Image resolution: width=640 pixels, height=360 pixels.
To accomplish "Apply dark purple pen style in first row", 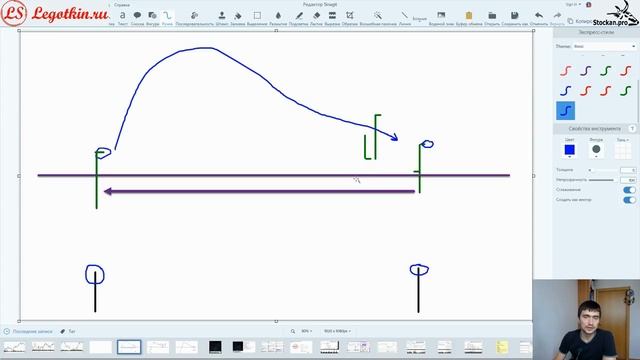I will 586,71.
